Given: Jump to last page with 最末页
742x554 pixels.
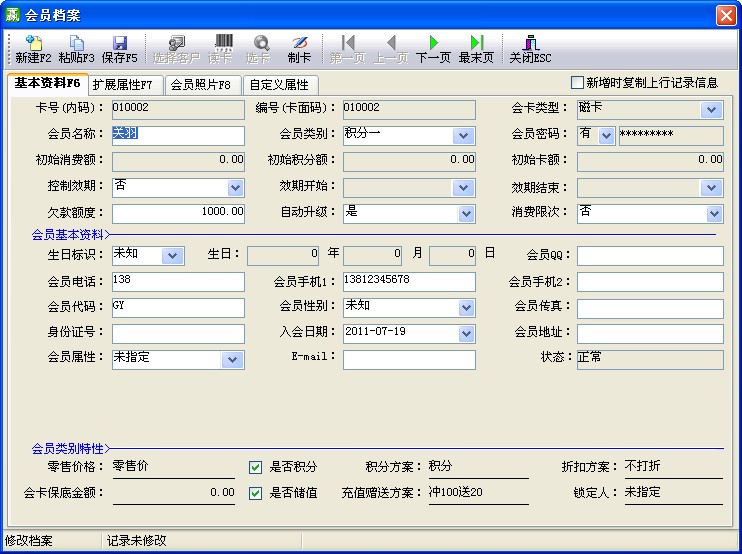Looking at the screenshot, I should click(x=476, y=43).
